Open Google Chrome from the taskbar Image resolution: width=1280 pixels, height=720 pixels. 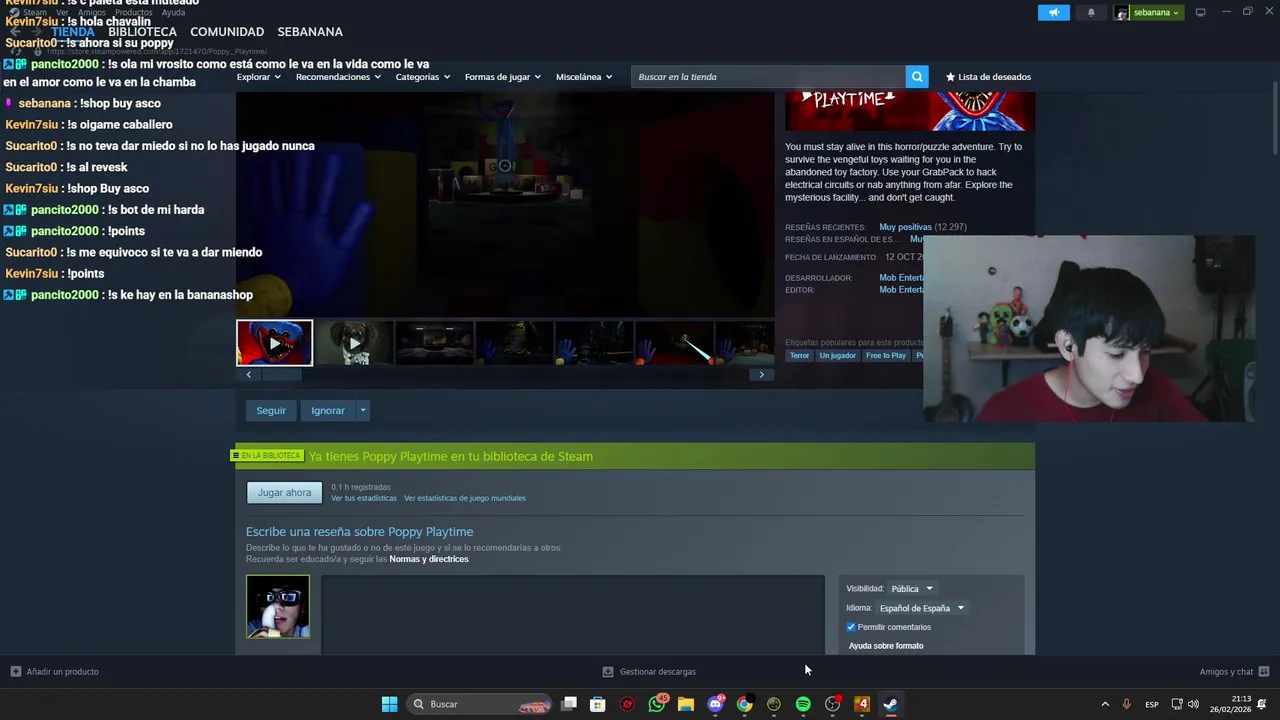click(744, 704)
